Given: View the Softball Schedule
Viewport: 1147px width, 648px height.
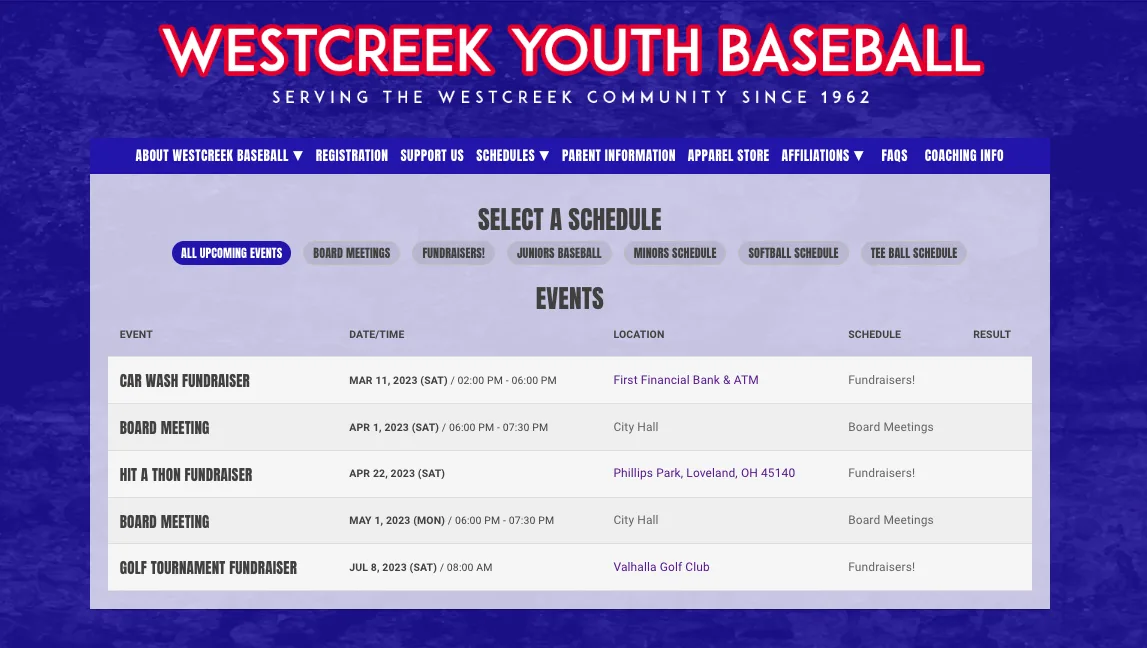Looking at the screenshot, I should (x=793, y=253).
